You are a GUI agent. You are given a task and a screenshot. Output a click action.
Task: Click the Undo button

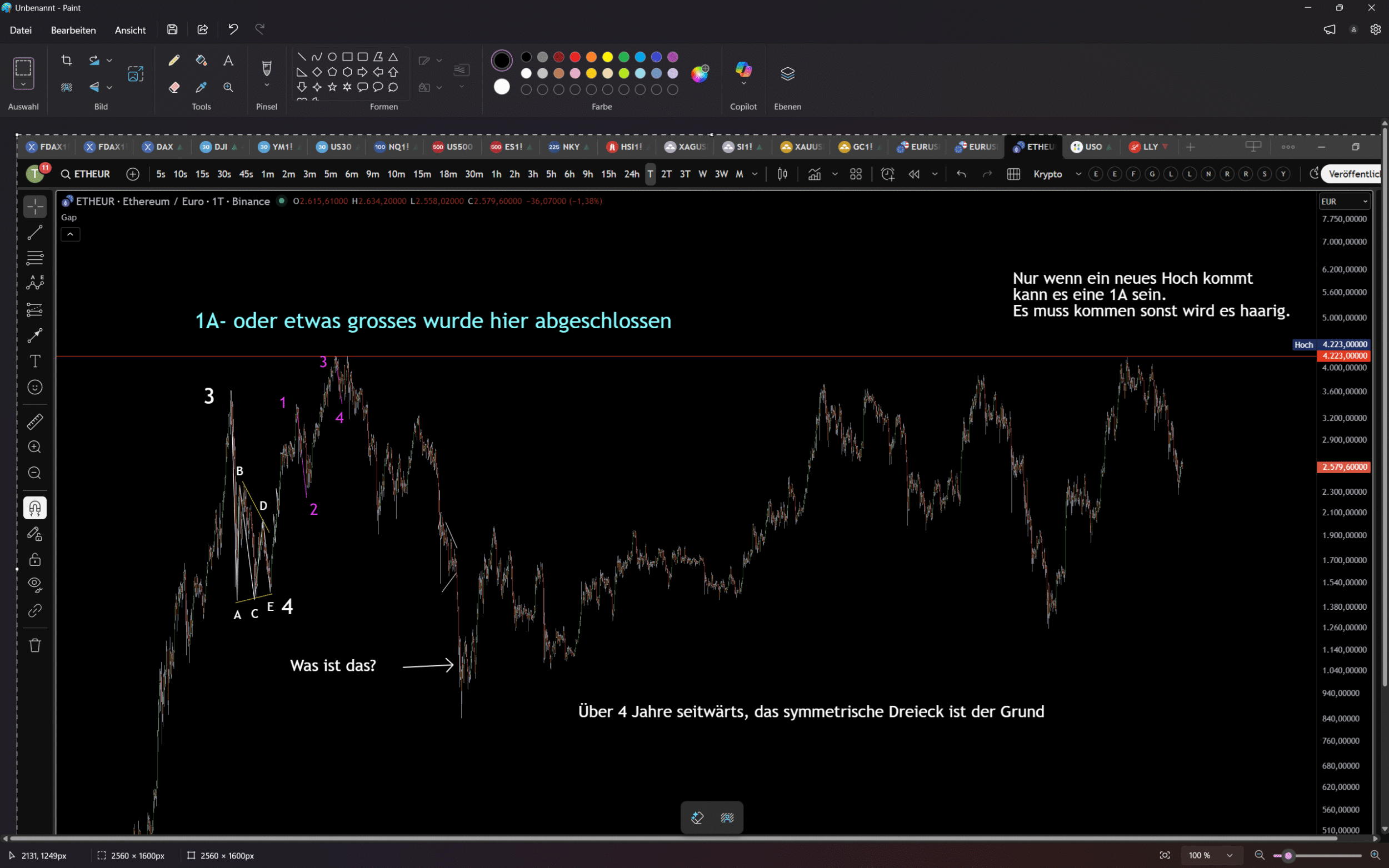tap(233, 29)
